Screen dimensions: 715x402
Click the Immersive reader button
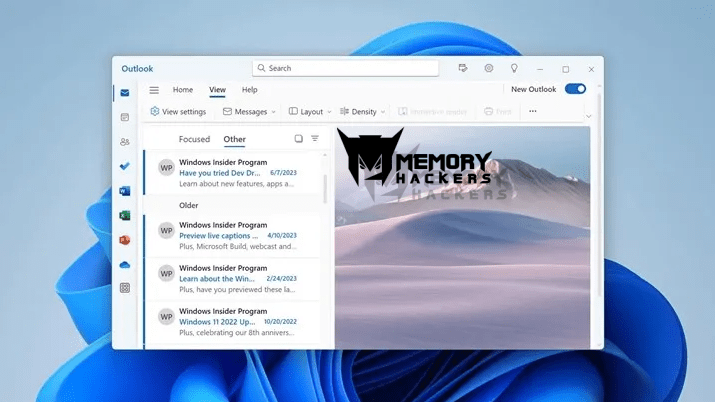[x=432, y=112]
